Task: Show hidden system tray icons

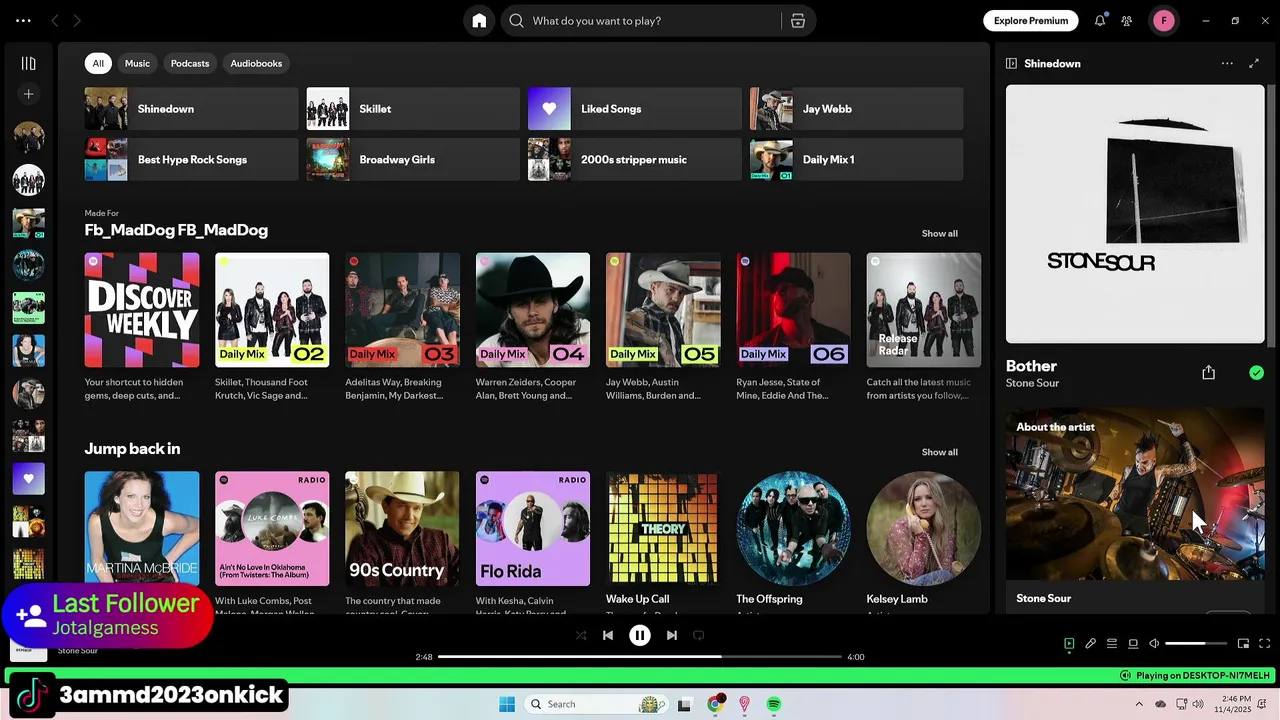Action: pos(1140,703)
